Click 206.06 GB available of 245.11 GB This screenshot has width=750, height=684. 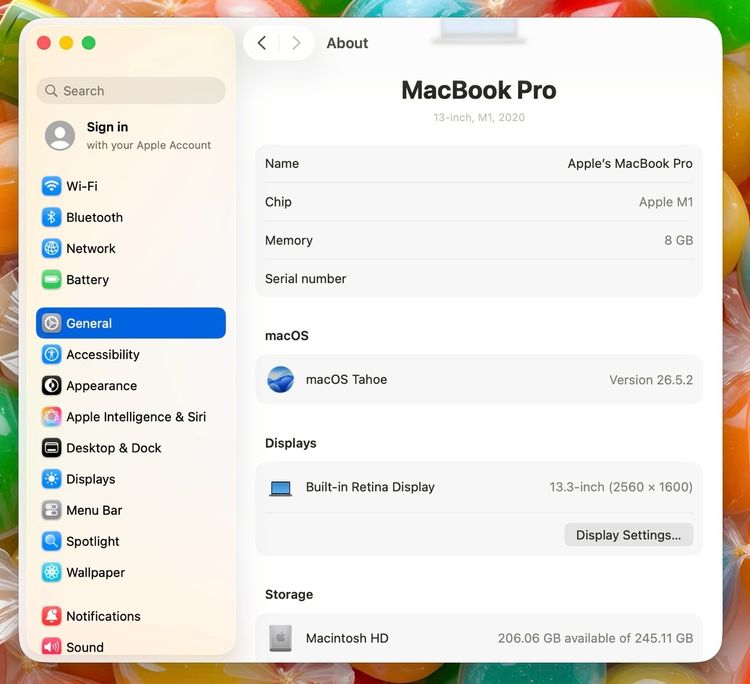pyautogui.click(x=595, y=638)
